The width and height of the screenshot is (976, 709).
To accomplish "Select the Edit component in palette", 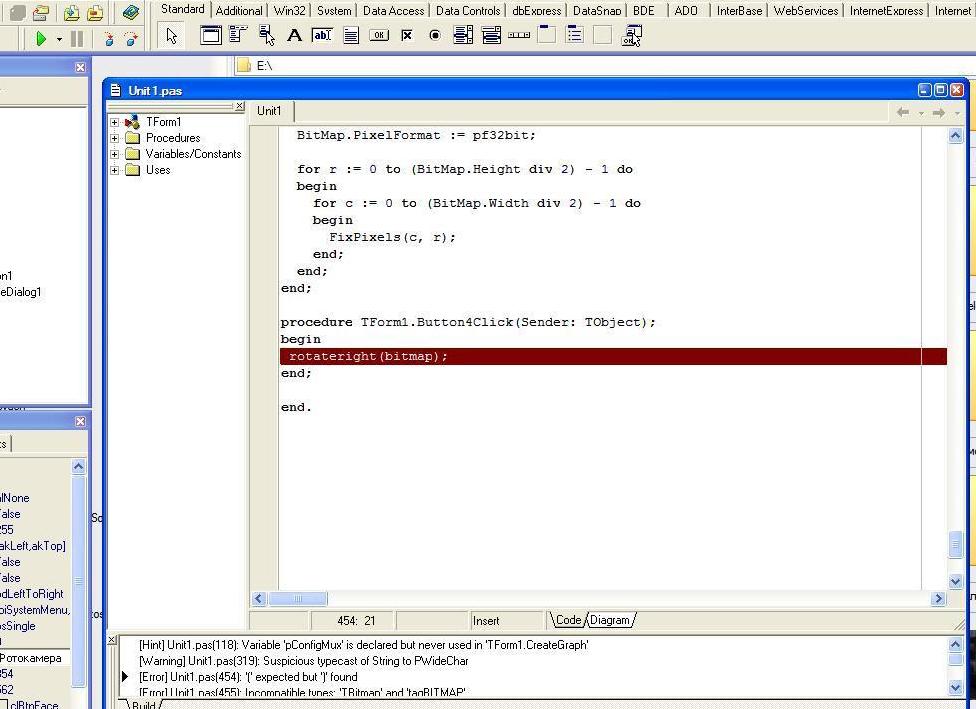I will pyautogui.click(x=322, y=36).
